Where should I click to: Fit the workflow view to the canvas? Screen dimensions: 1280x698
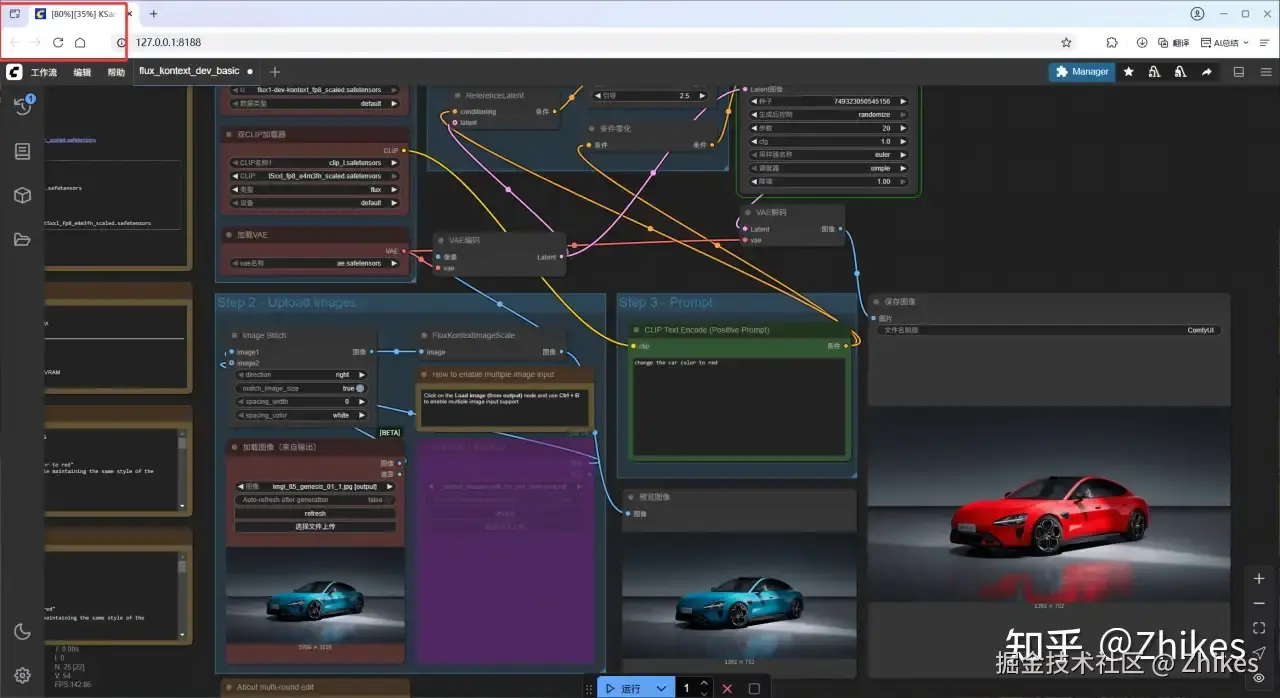coord(1259,628)
